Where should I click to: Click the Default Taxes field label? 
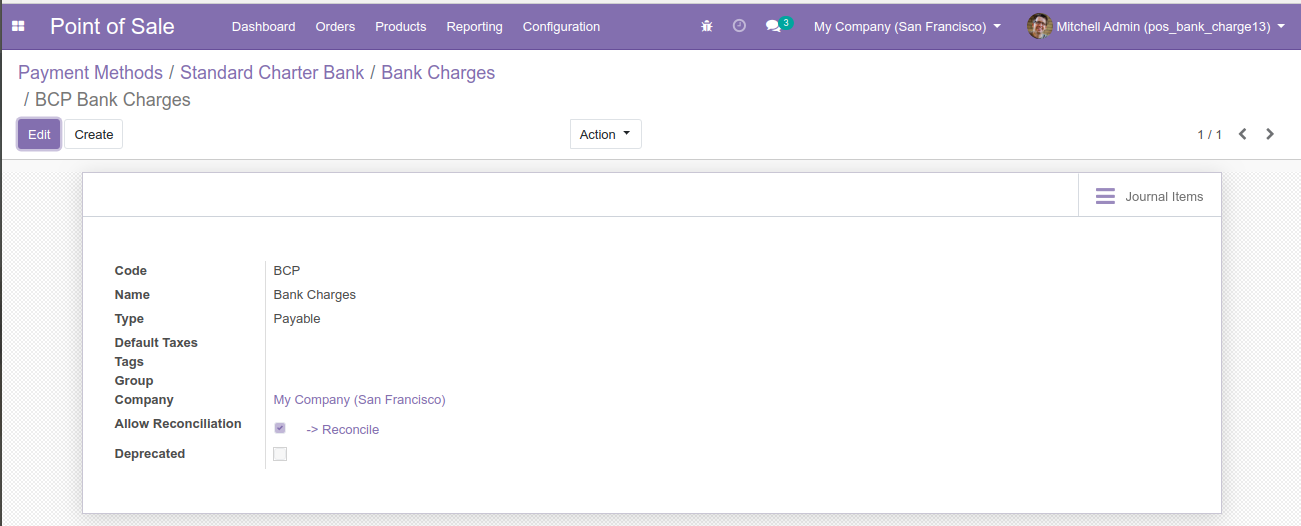pyautogui.click(x=156, y=343)
